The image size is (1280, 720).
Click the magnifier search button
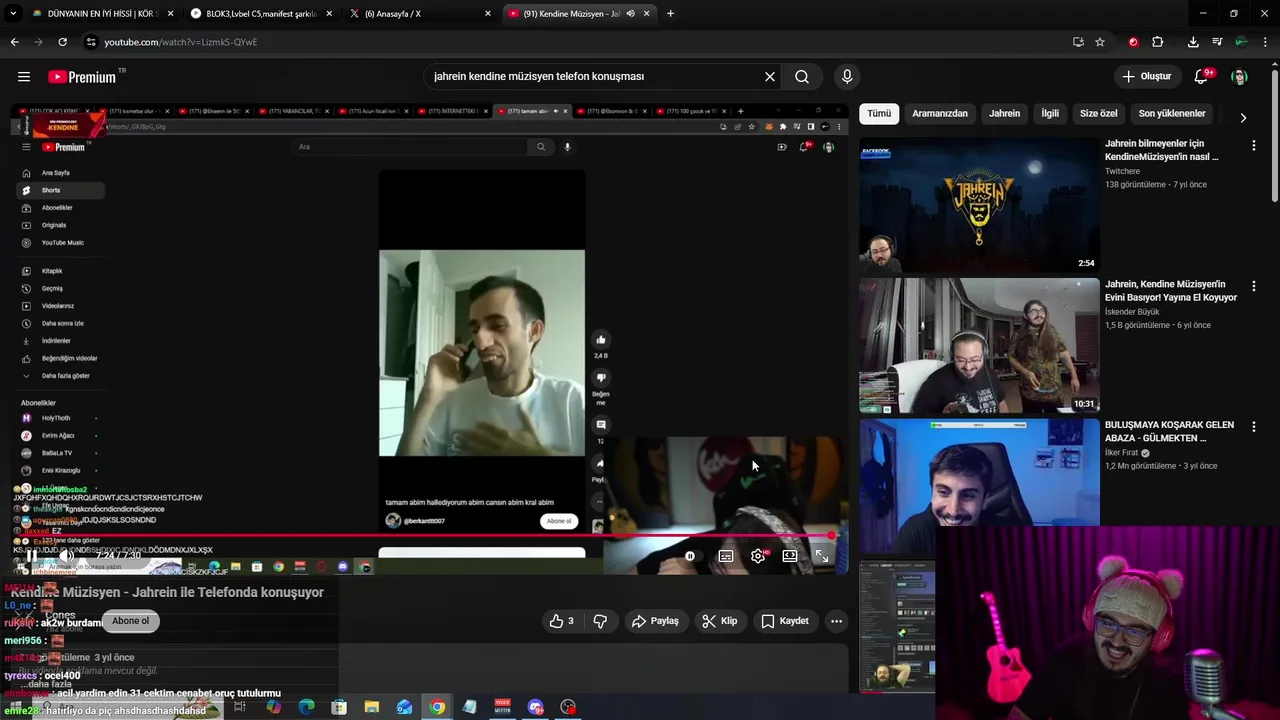tap(802, 76)
